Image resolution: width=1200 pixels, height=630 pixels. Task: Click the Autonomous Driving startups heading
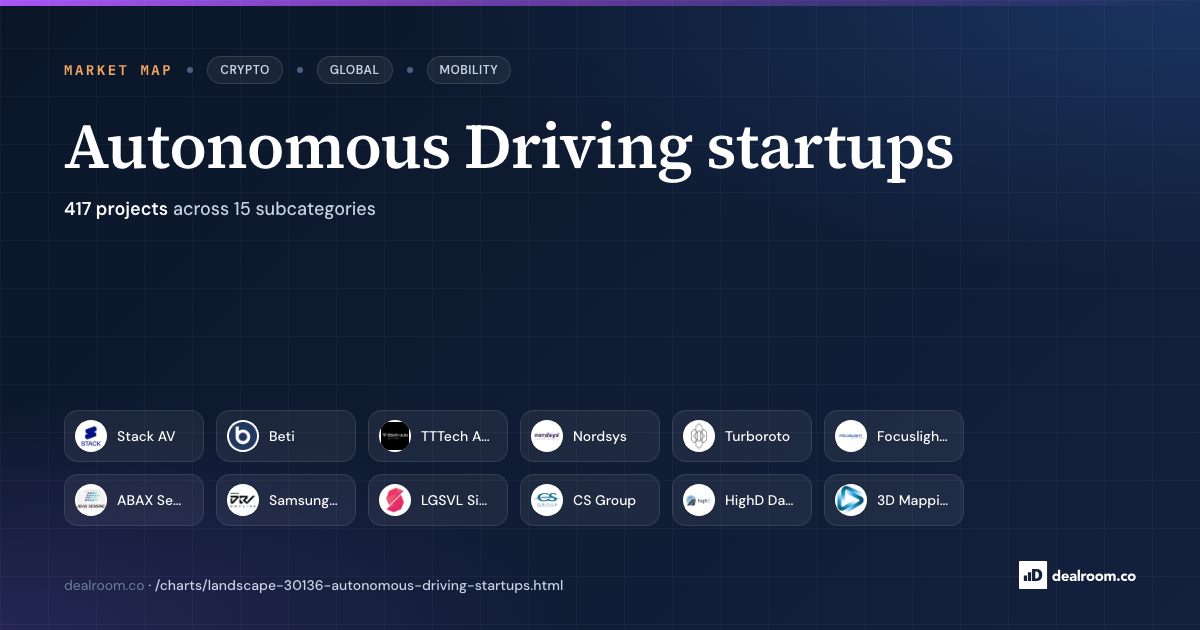(509, 149)
